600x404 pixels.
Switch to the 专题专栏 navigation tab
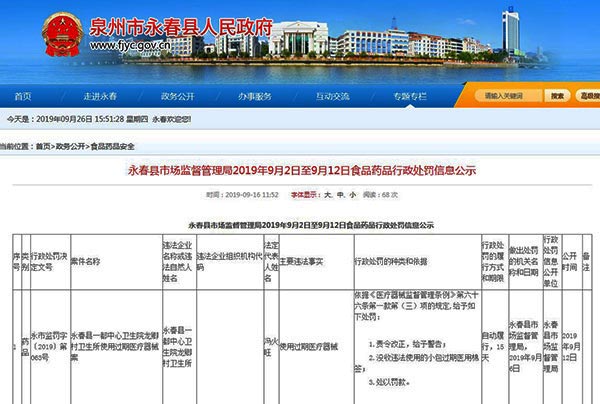pos(409,96)
